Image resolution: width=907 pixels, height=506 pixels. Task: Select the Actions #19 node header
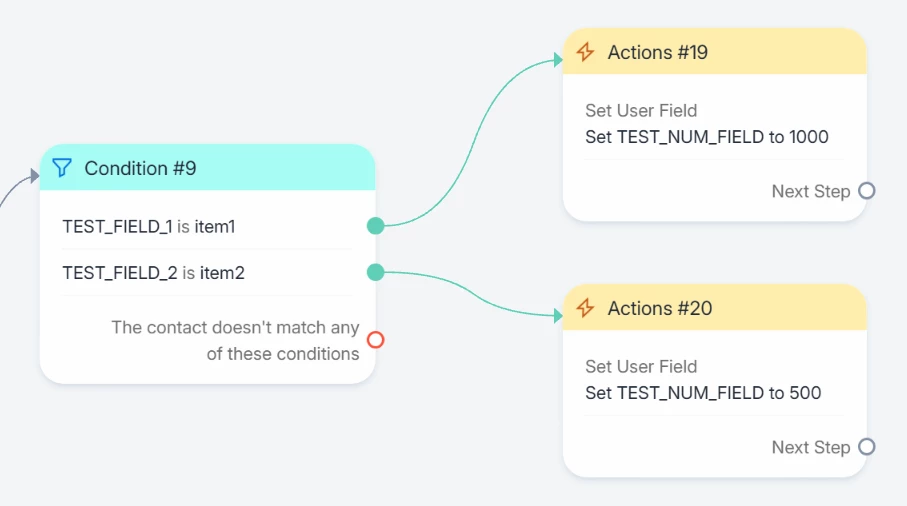[657, 52]
